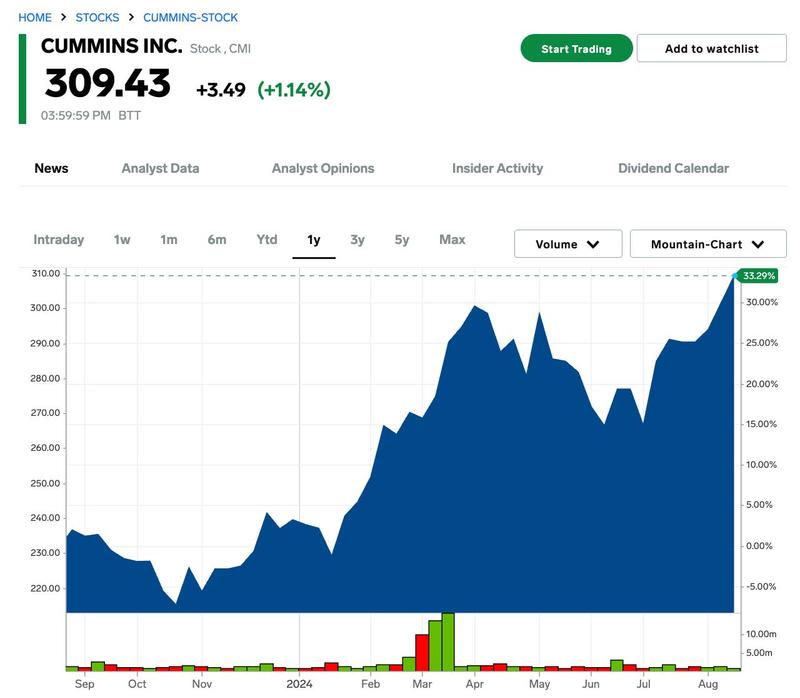The width and height of the screenshot is (800, 698).
Task: Choose the 1w time range
Action: coord(122,240)
